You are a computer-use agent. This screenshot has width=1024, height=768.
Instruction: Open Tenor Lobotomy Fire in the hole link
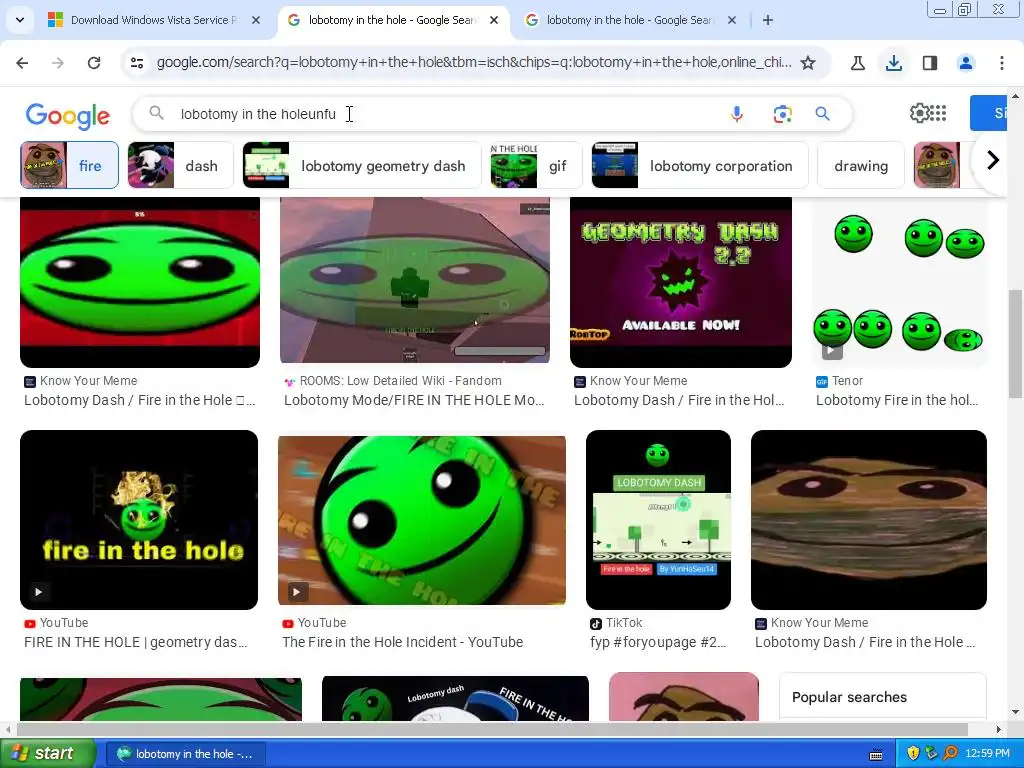click(897, 400)
